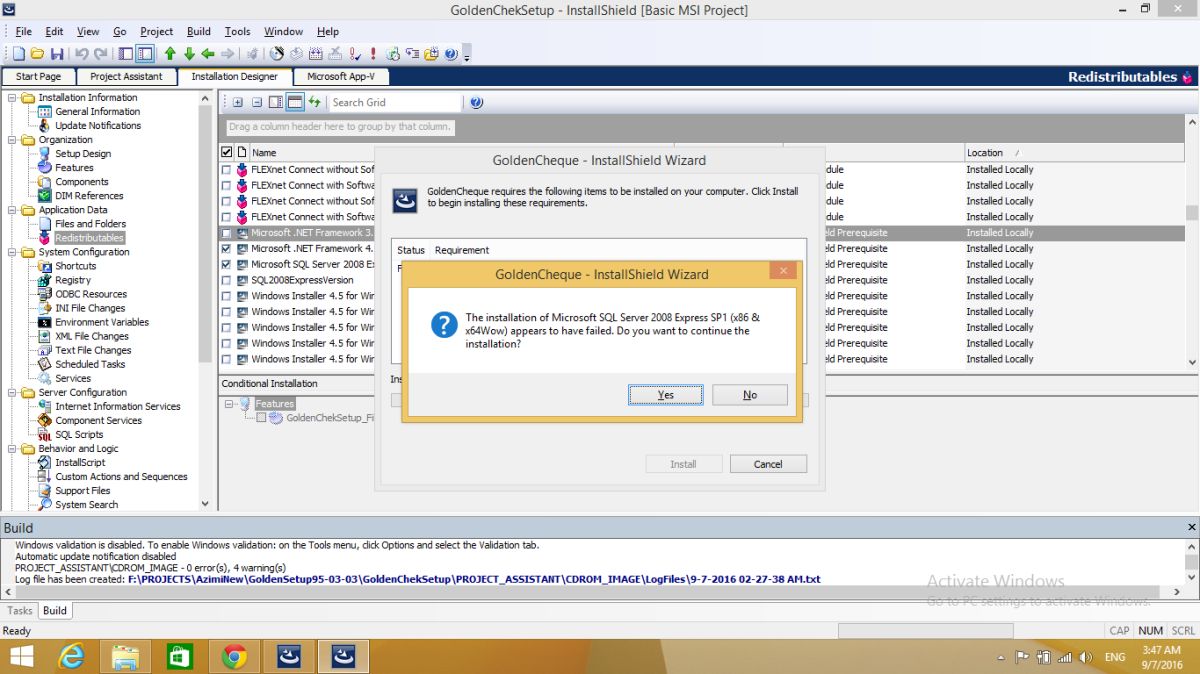Click Yes to continue the installation

tap(666, 395)
